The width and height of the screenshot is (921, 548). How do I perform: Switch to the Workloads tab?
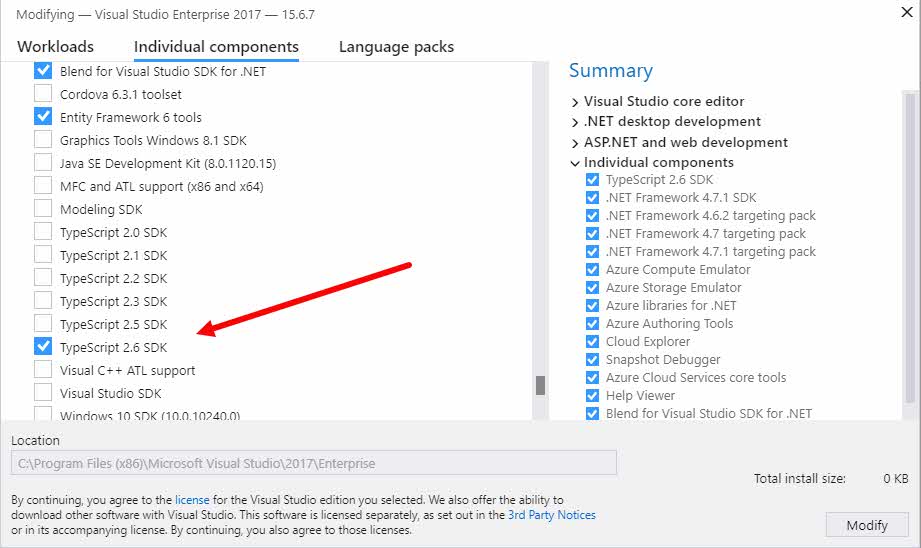pos(55,46)
